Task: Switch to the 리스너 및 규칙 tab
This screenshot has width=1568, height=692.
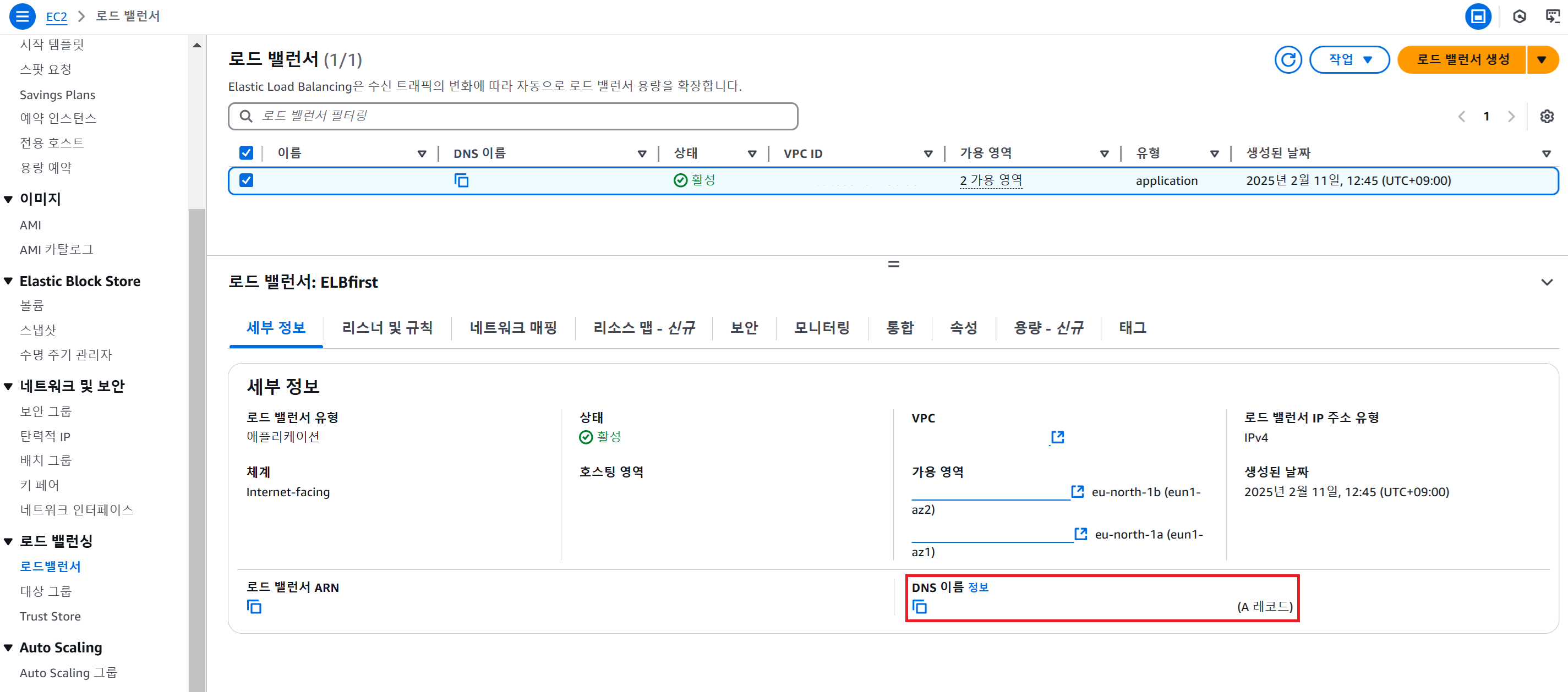Action: tap(387, 328)
